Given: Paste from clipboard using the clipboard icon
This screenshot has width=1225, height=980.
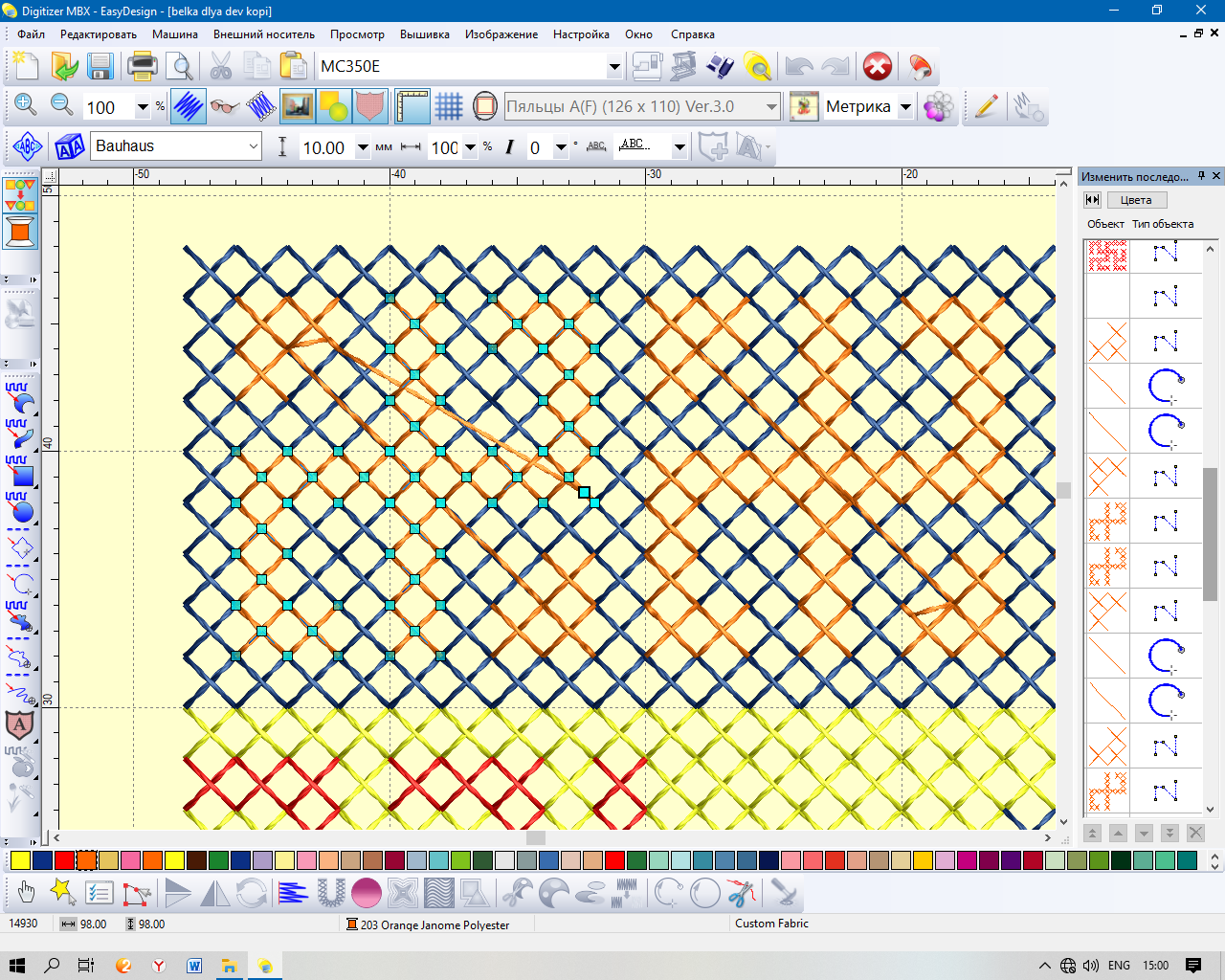Looking at the screenshot, I should point(294,66).
